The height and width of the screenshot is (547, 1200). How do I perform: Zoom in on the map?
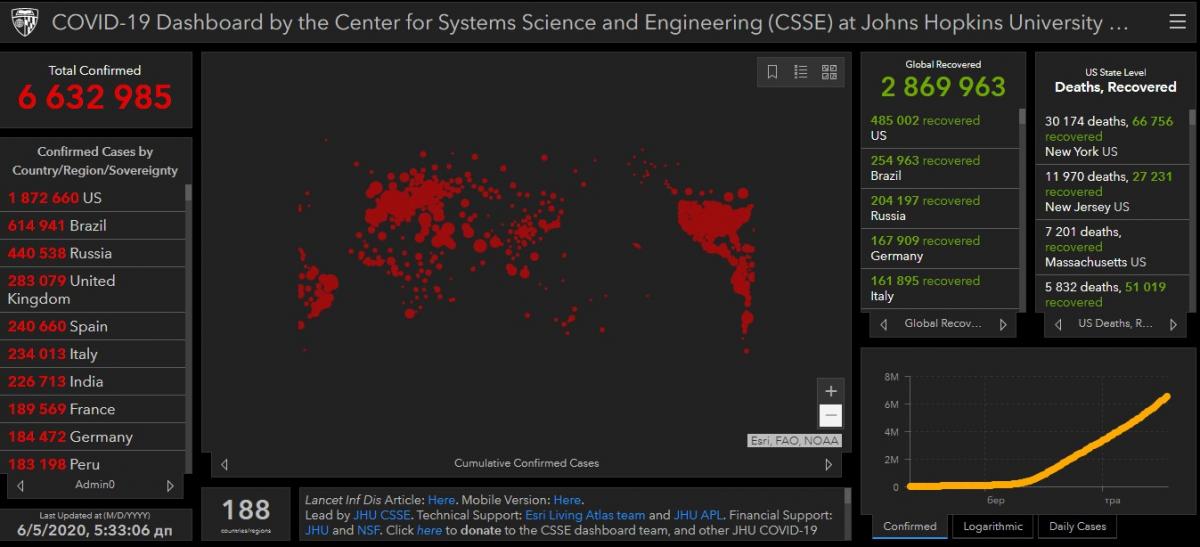point(830,391)
